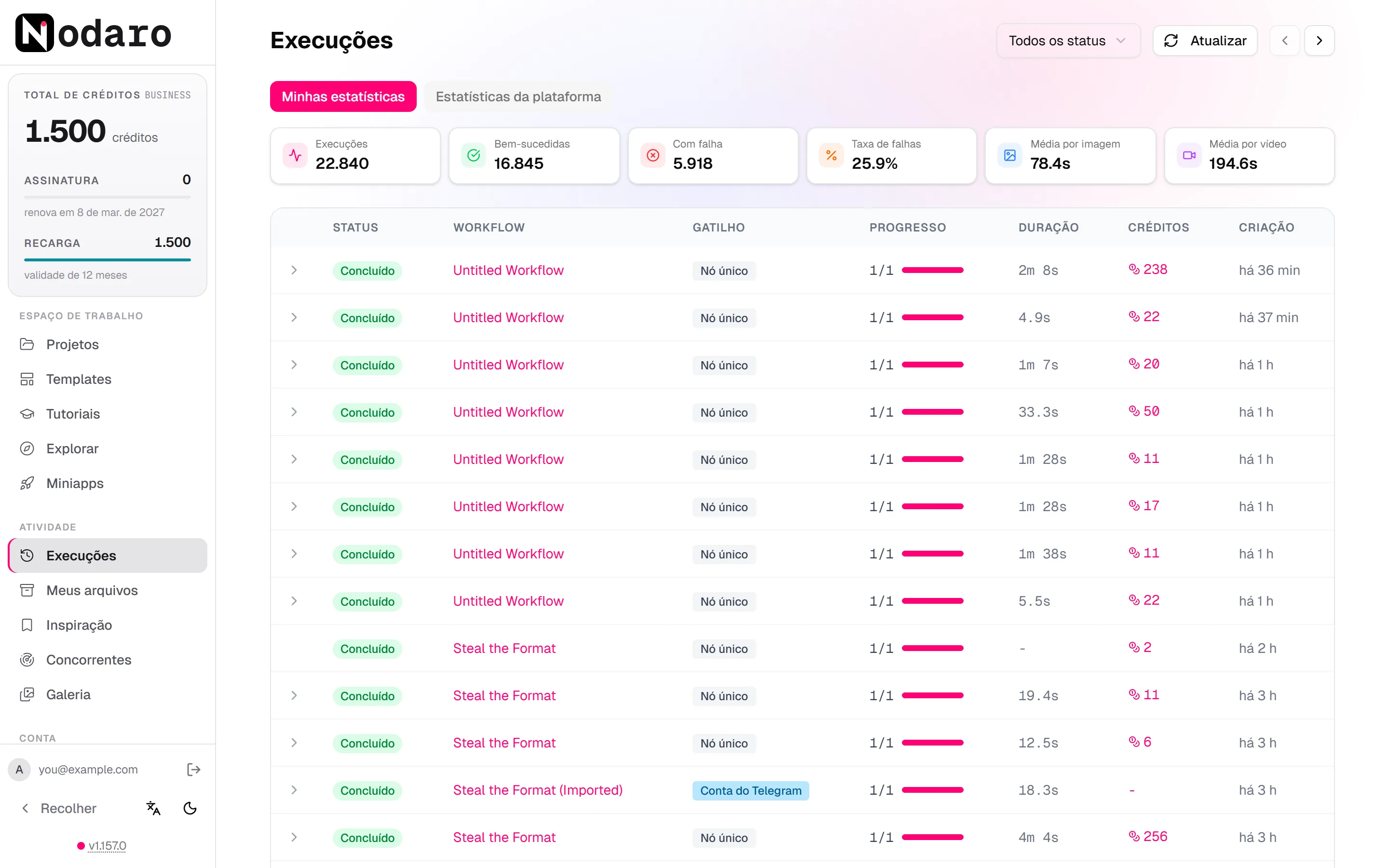
Task: Expand the row costing 50 credits
Action: [x=294, y=412]
